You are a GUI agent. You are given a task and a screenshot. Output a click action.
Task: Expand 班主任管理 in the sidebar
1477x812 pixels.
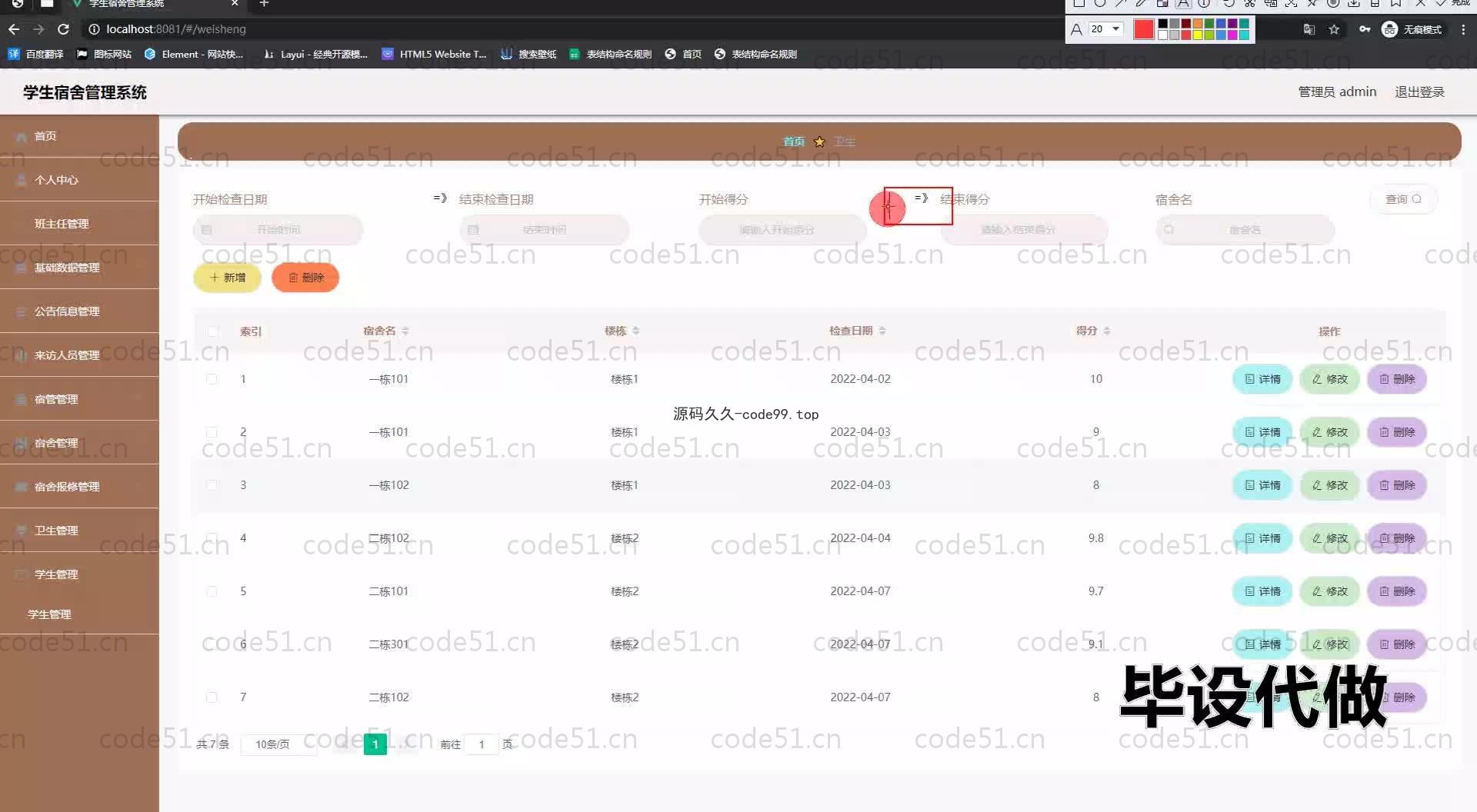(x=79, y=224)
